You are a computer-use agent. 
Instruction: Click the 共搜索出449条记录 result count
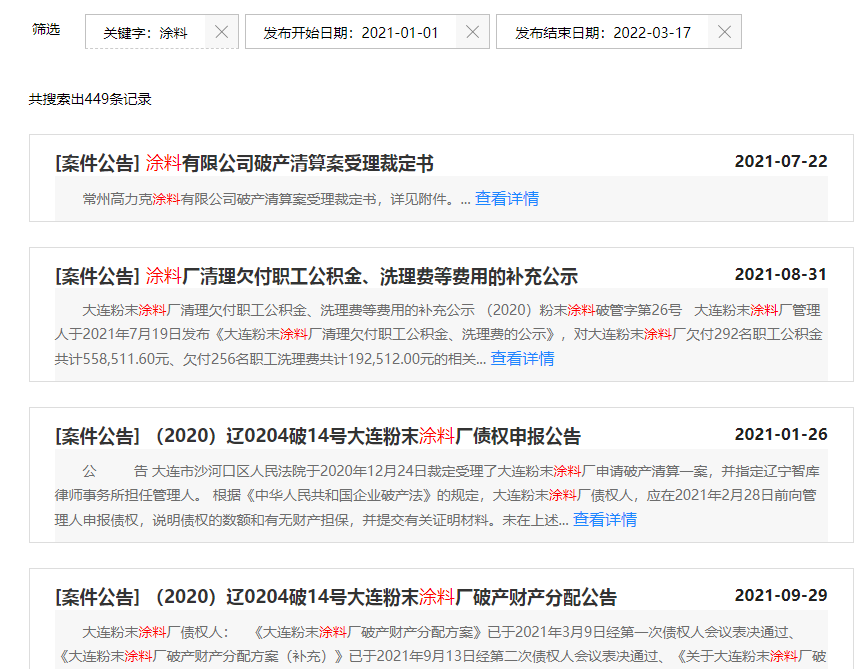coord(90,99)
